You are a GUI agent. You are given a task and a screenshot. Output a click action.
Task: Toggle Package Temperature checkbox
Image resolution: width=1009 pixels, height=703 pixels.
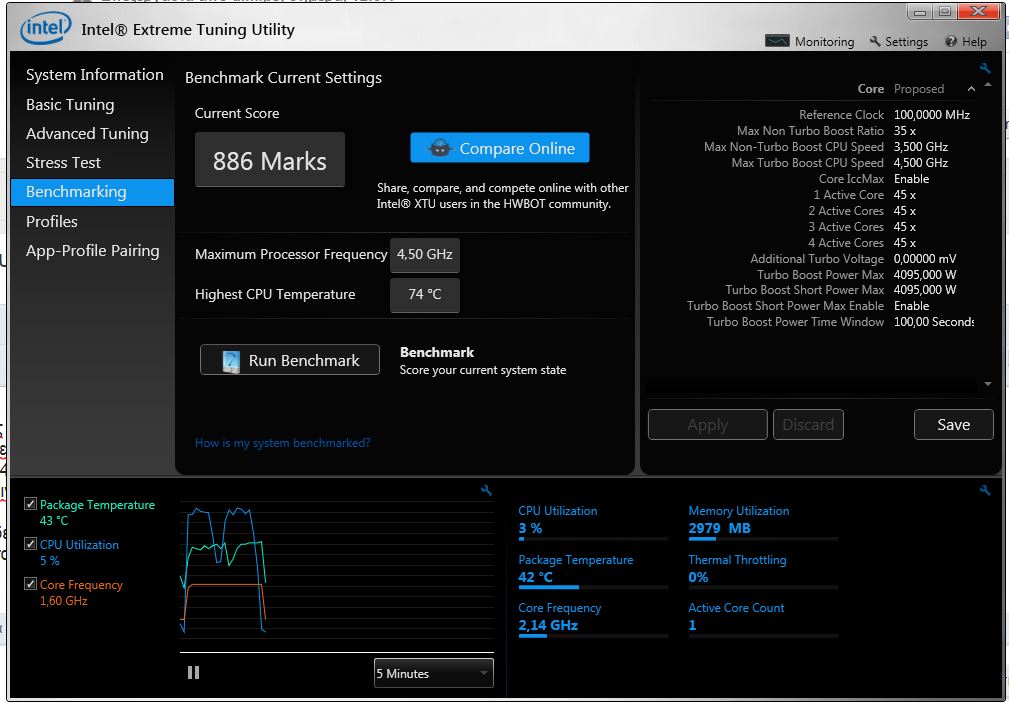[x=30, y=503]
